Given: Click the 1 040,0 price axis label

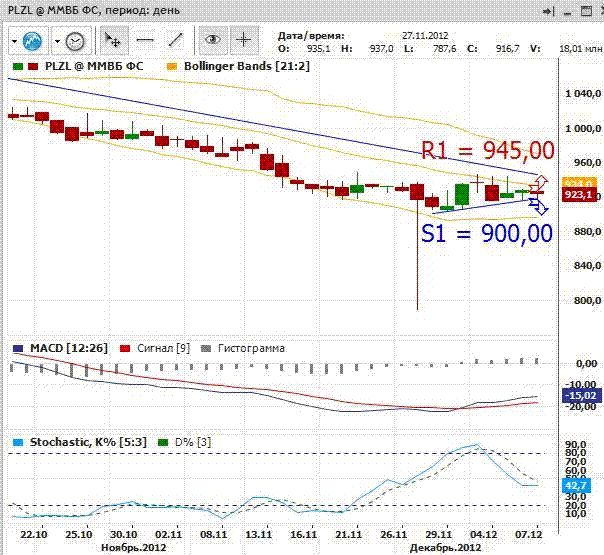Looking at the screenshot, I should (x=582, y=94).
